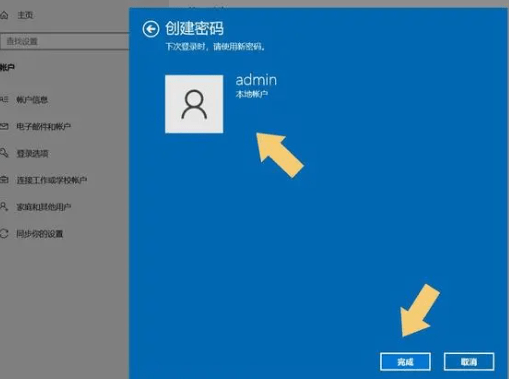Image resolution: width=509 pixels, height=379 pixels.
Task: Open 登录选项 settings page
Action: (32, 154)
